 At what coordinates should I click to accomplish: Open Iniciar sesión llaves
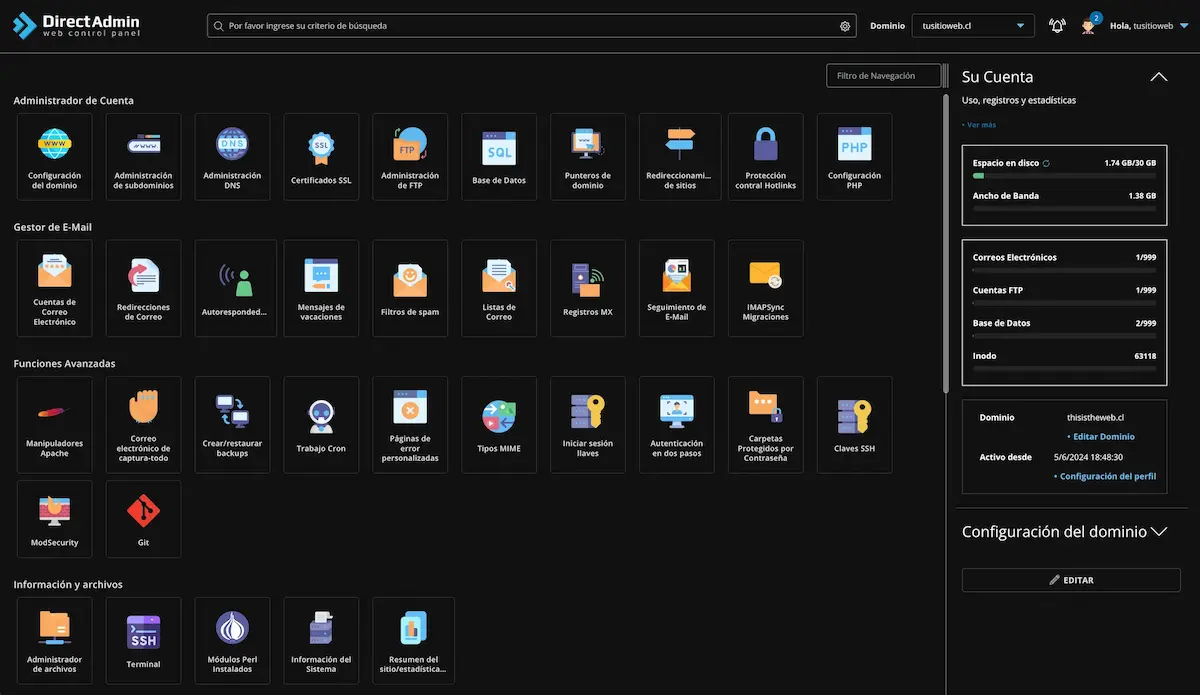click(x=588, y=424)
